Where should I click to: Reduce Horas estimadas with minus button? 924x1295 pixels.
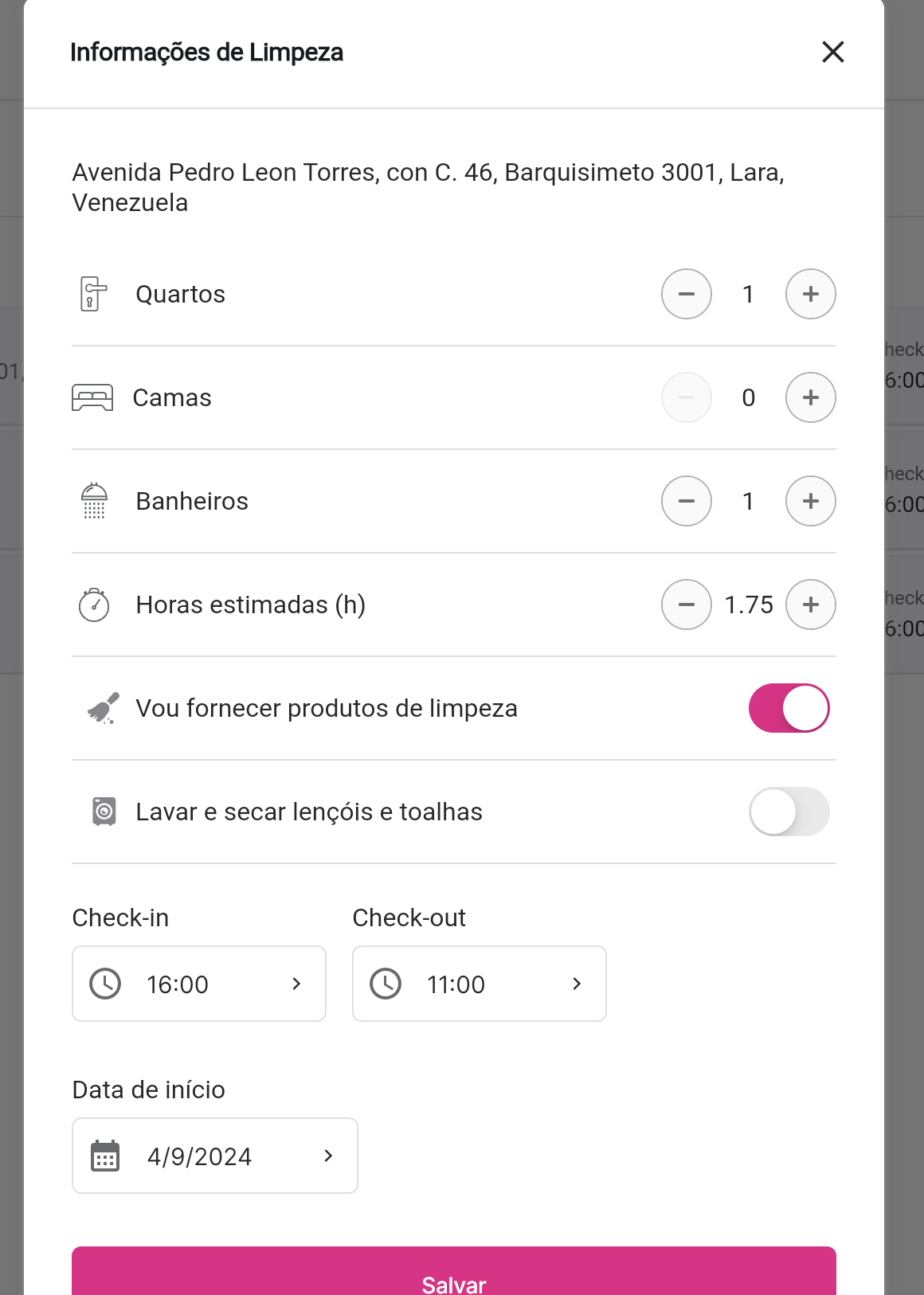686,604
